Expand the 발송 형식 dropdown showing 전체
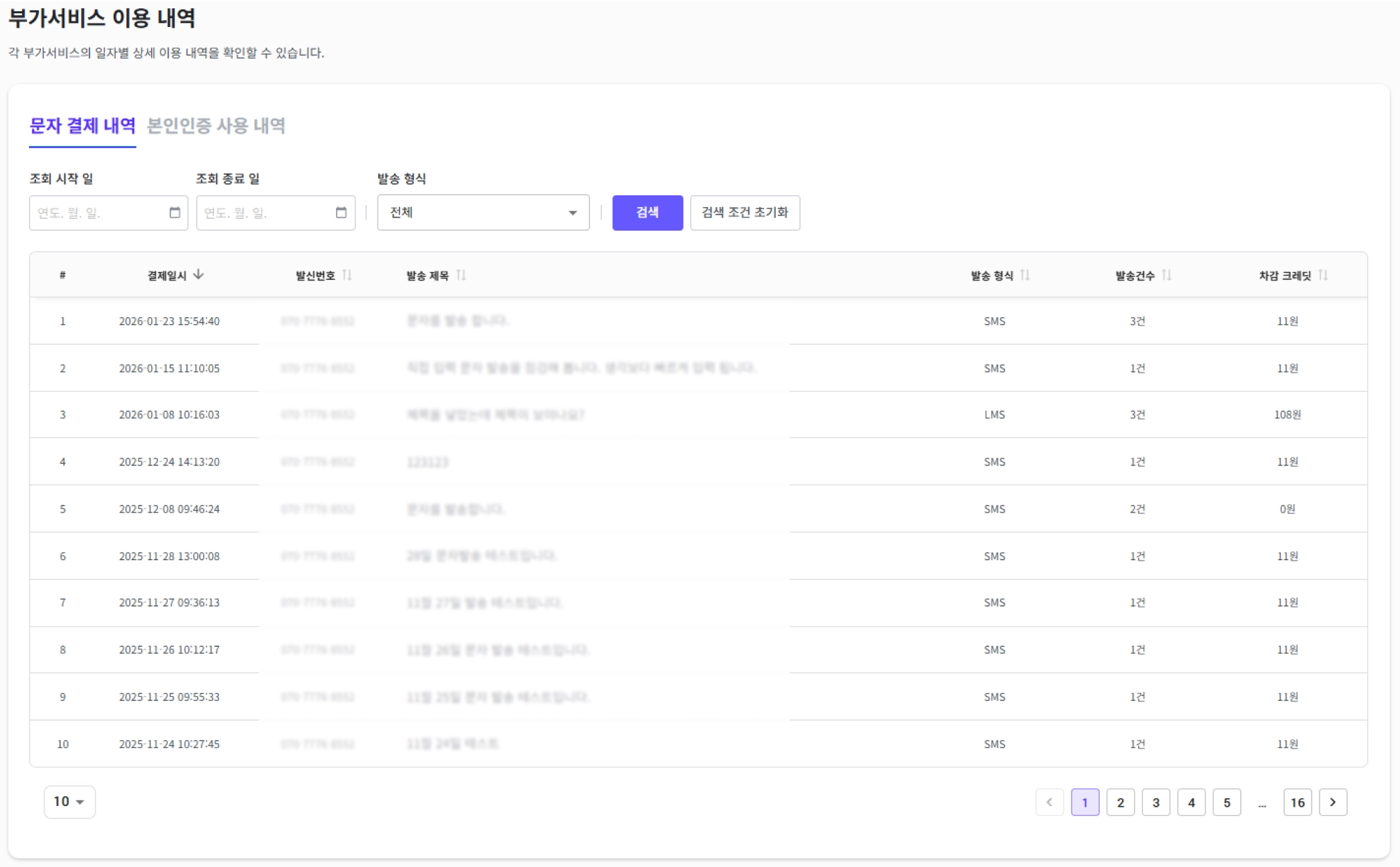The image size is (1400, 867). [483, 213]
